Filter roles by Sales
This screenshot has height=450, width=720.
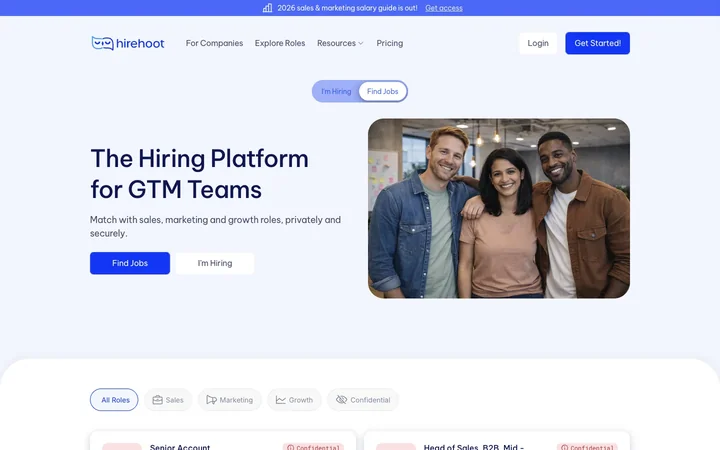(x=168, y=400)
